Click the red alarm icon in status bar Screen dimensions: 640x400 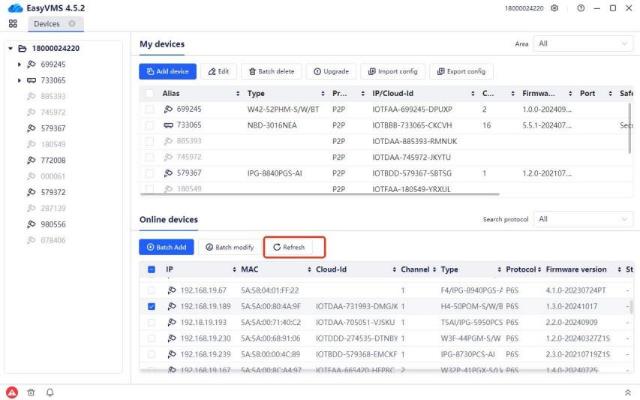pos(12,392)
